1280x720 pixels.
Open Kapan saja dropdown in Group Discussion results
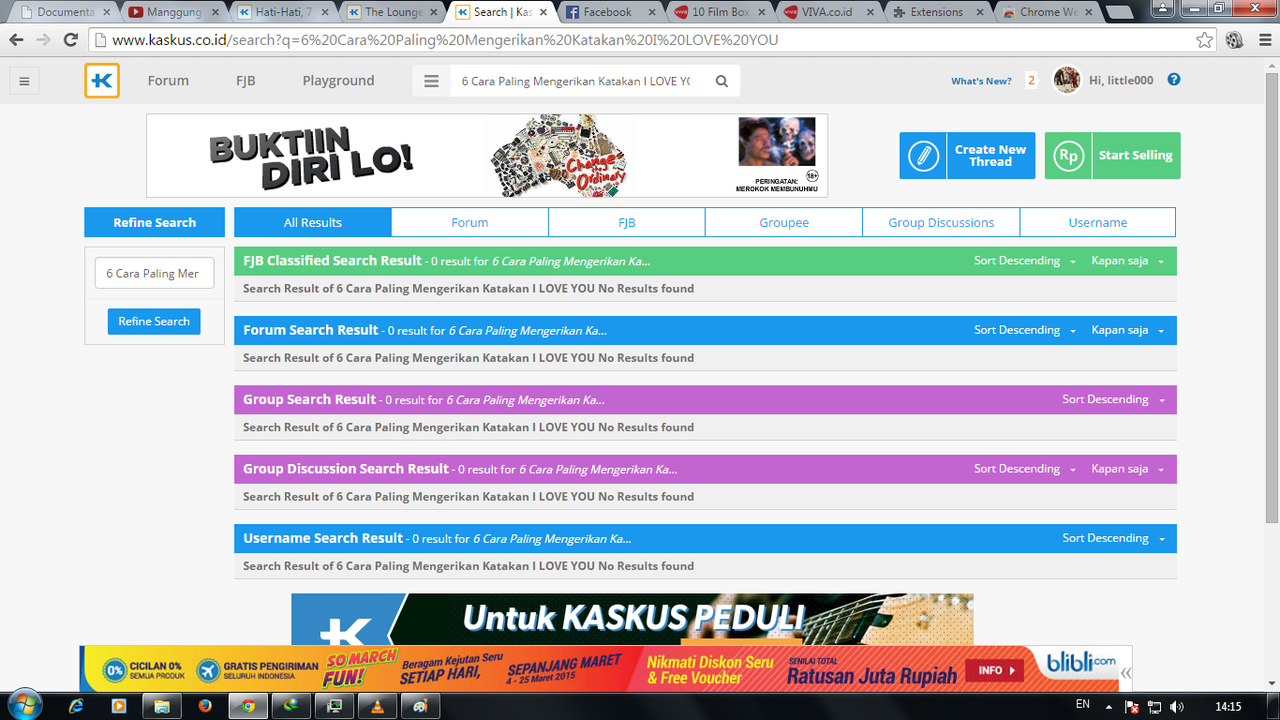pyautogui.click(x=1128, y=469)
